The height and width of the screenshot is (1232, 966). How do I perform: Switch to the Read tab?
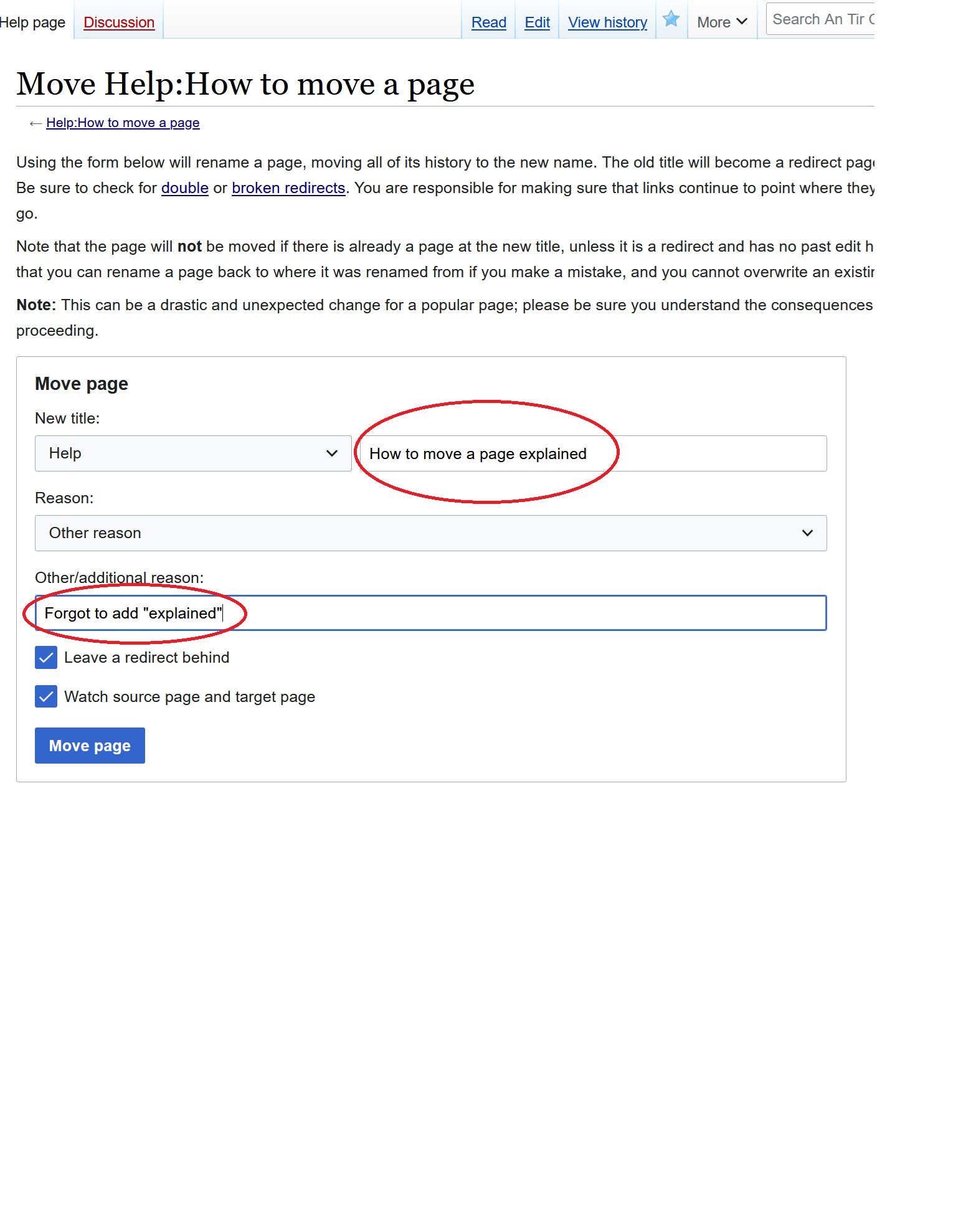[488, 22]
